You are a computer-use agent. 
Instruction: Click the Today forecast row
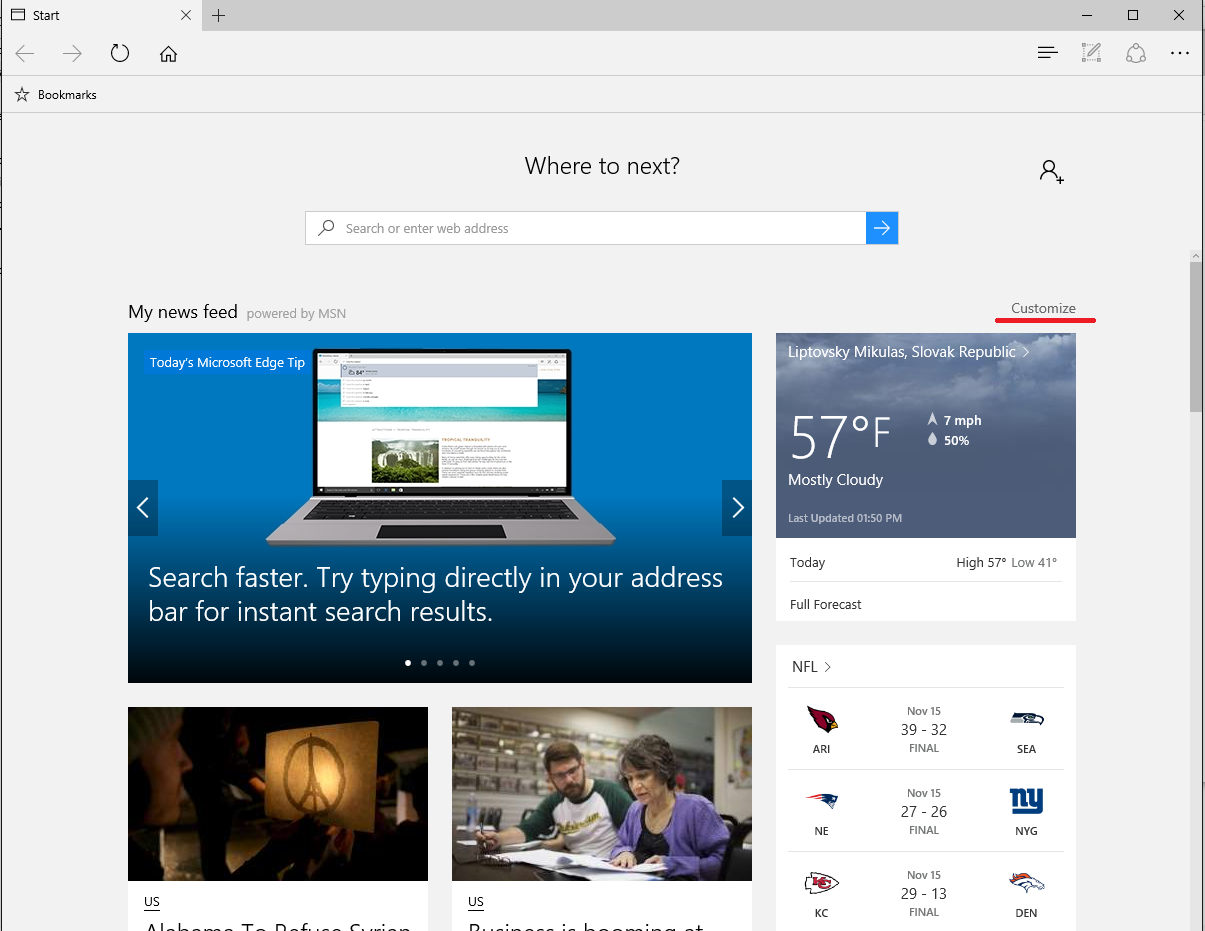925,562
